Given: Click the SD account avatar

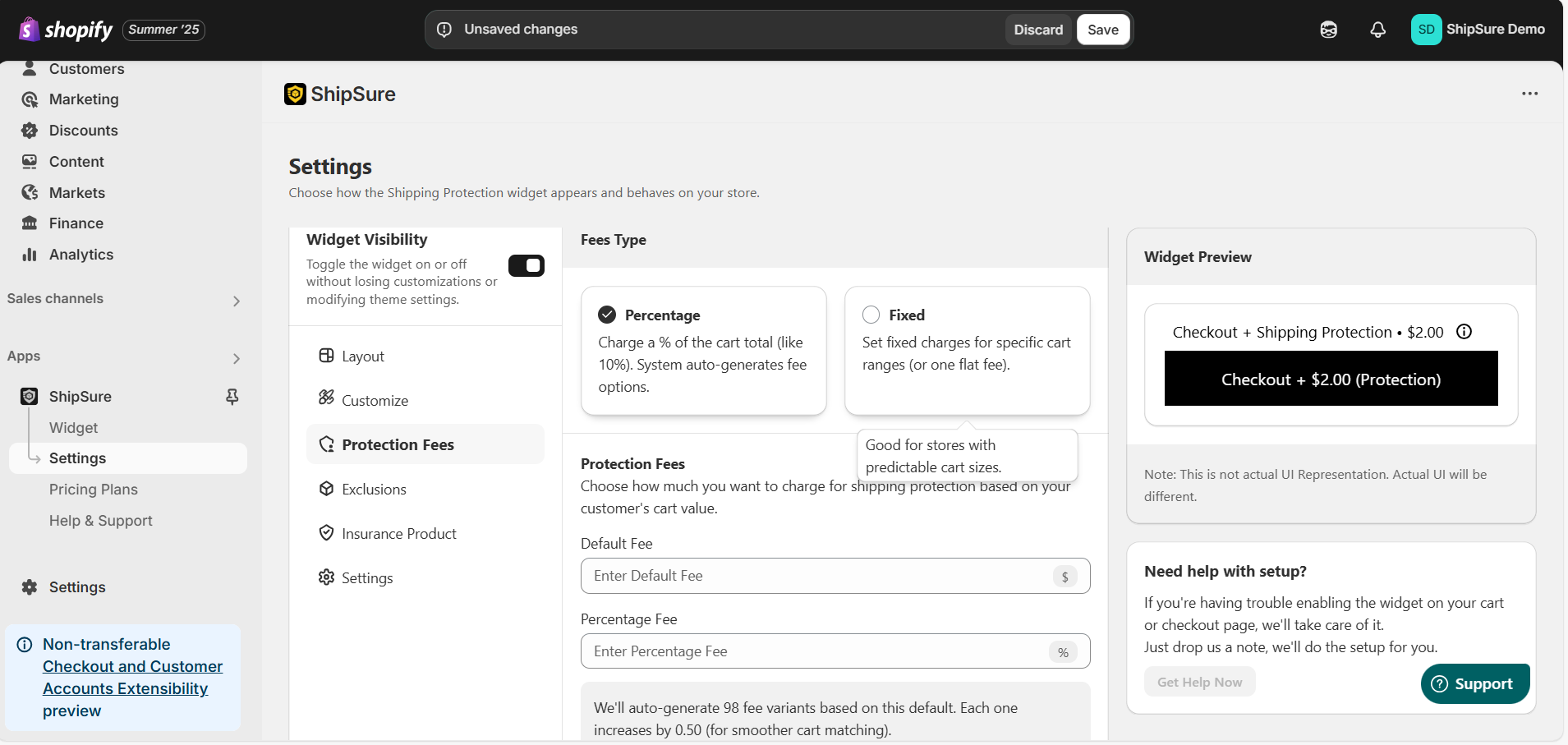Looking at the screenshot, I should pyautogui.click(x=1426, y=30).
